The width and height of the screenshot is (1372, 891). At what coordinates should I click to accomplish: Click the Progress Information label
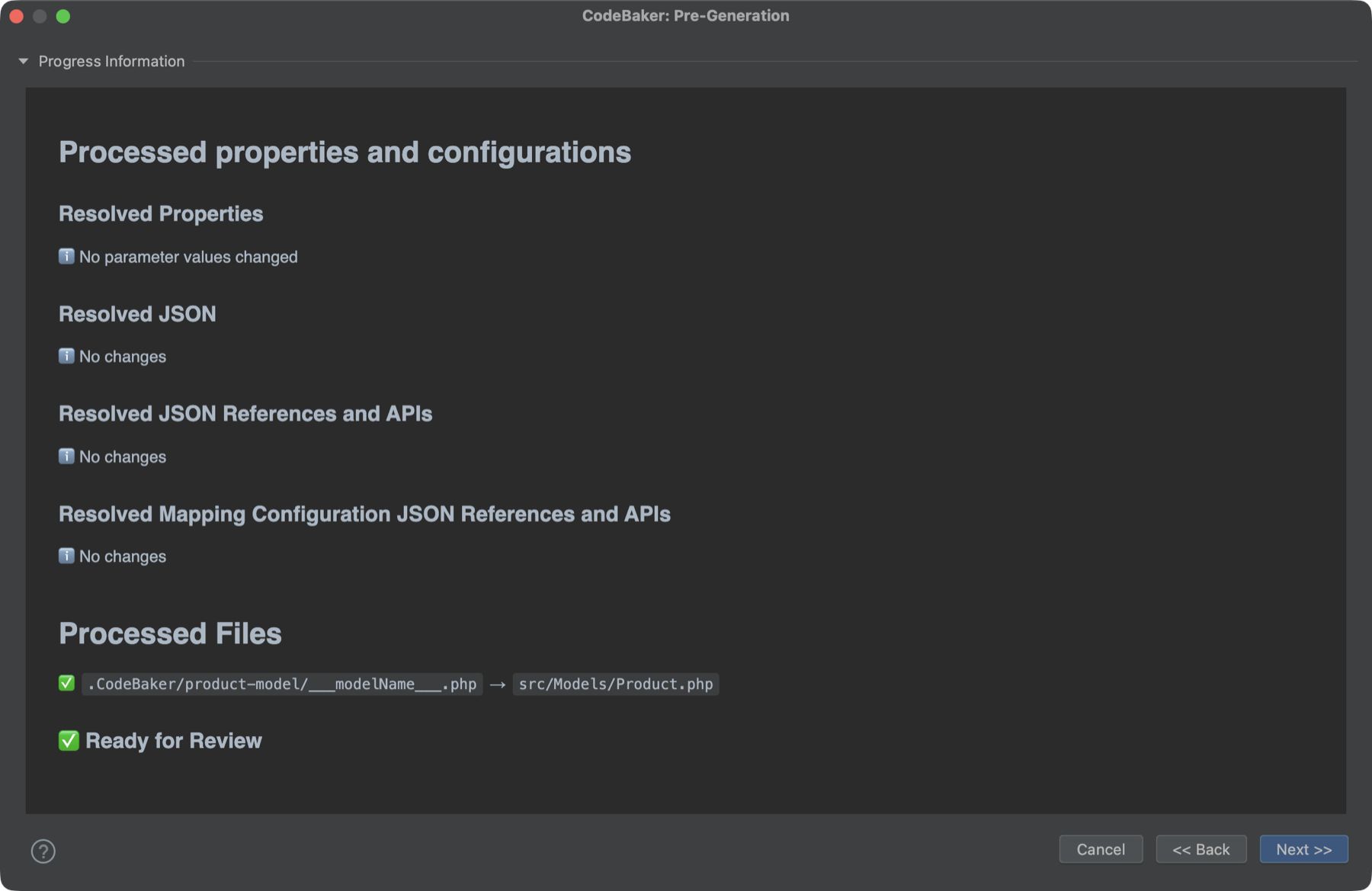point(111,61)
